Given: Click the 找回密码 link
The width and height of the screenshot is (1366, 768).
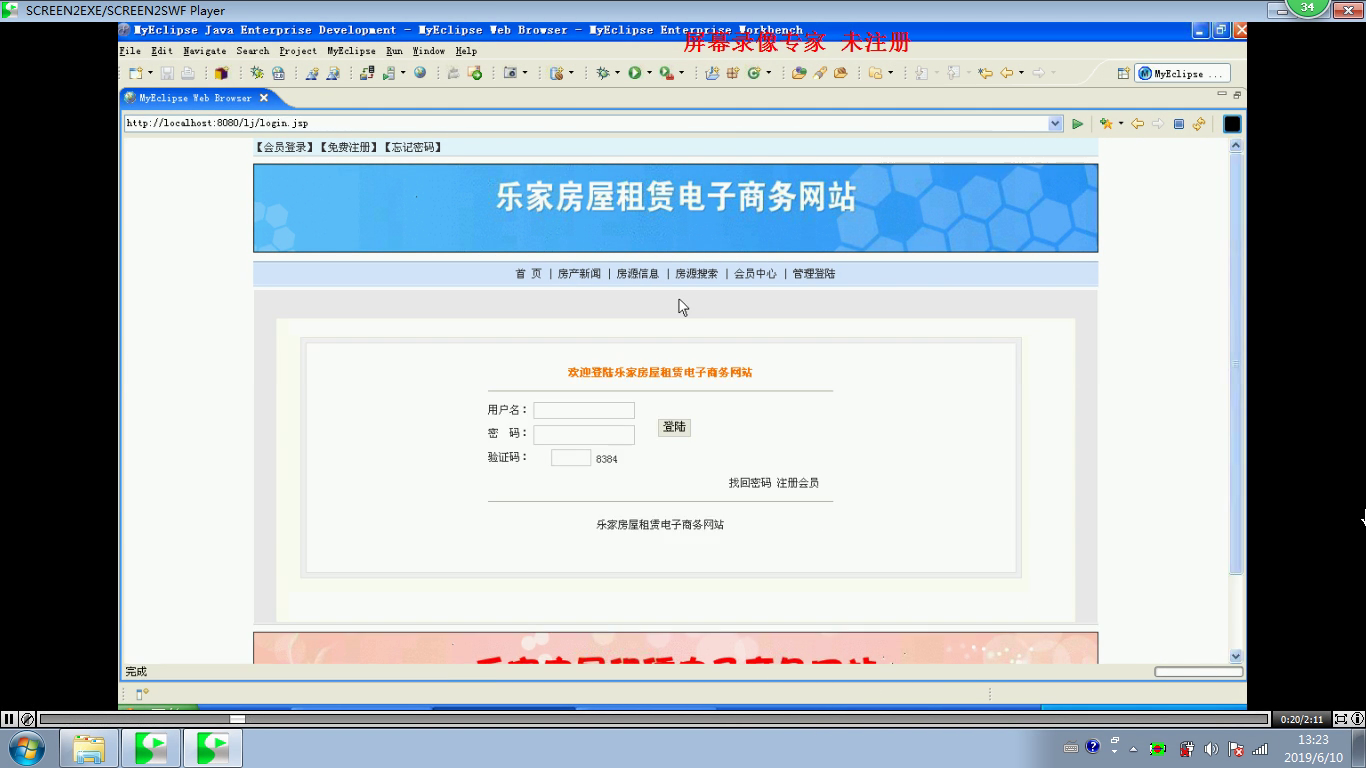Looking at the screenshot, I should click(x=750, y=483).
